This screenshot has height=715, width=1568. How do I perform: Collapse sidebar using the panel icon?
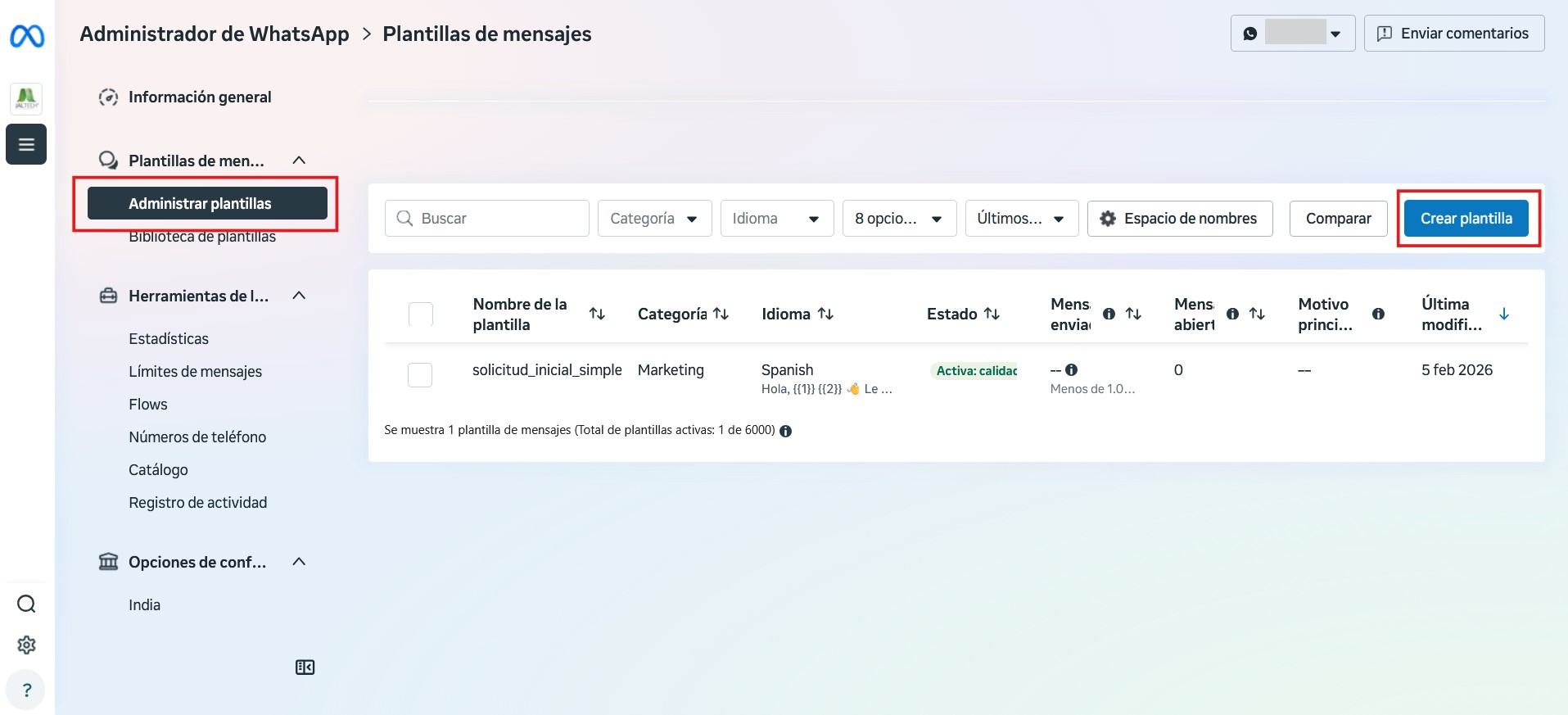pyautogui.click(x=305, y=667)
